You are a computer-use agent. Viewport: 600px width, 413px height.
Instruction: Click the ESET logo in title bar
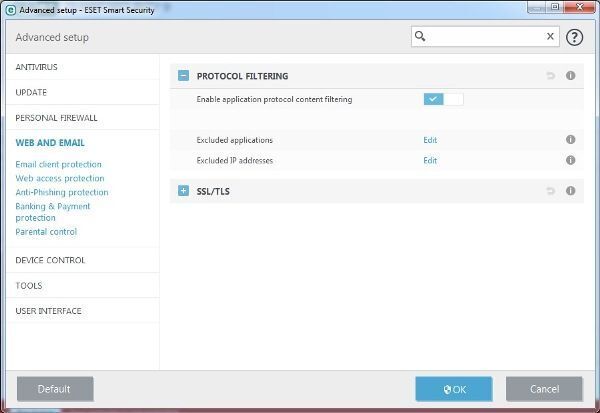[x=11, y=10]
